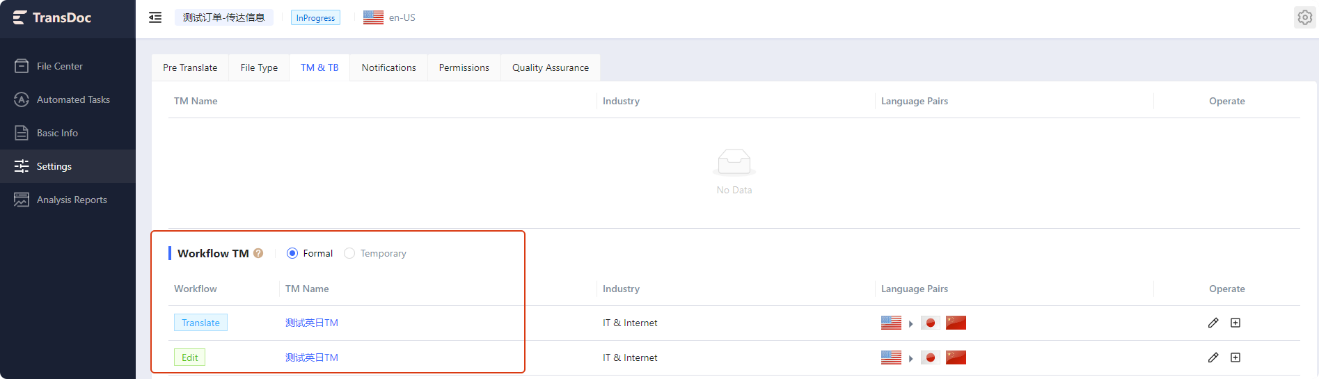Click the Japan flag in Translate row
The height and width of the screenshot is (379, 1319).
click(930, 323)
